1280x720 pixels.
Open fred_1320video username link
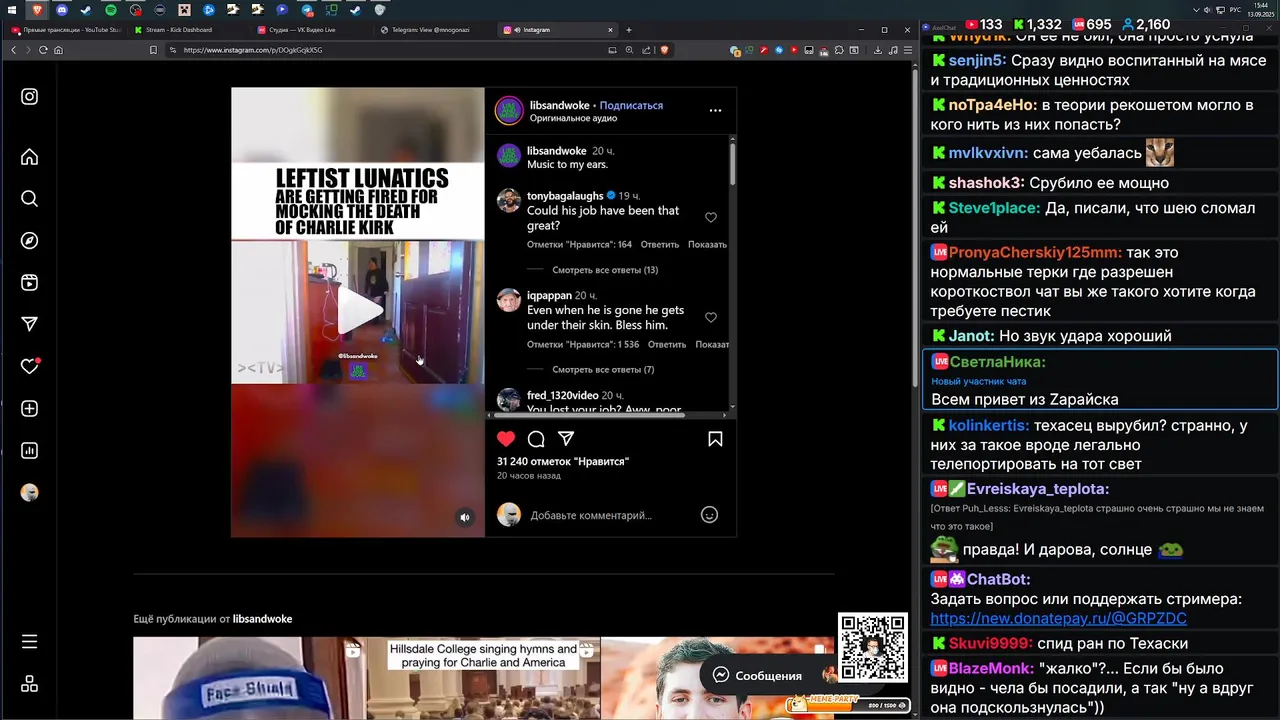pyautogui.click(x=562, y=396)
